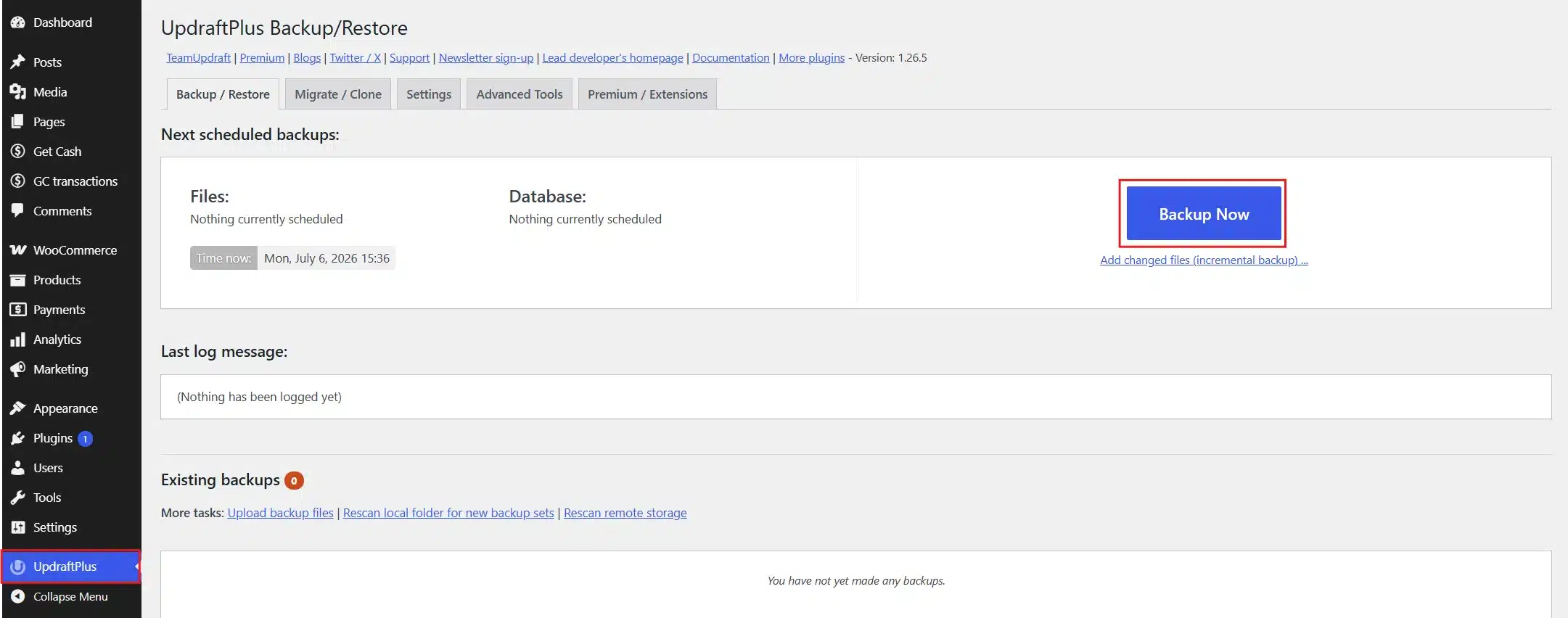This screenshot has width=1568, height=618.
Task: Click the Tools wrench icon
Action: coord(17,498)
